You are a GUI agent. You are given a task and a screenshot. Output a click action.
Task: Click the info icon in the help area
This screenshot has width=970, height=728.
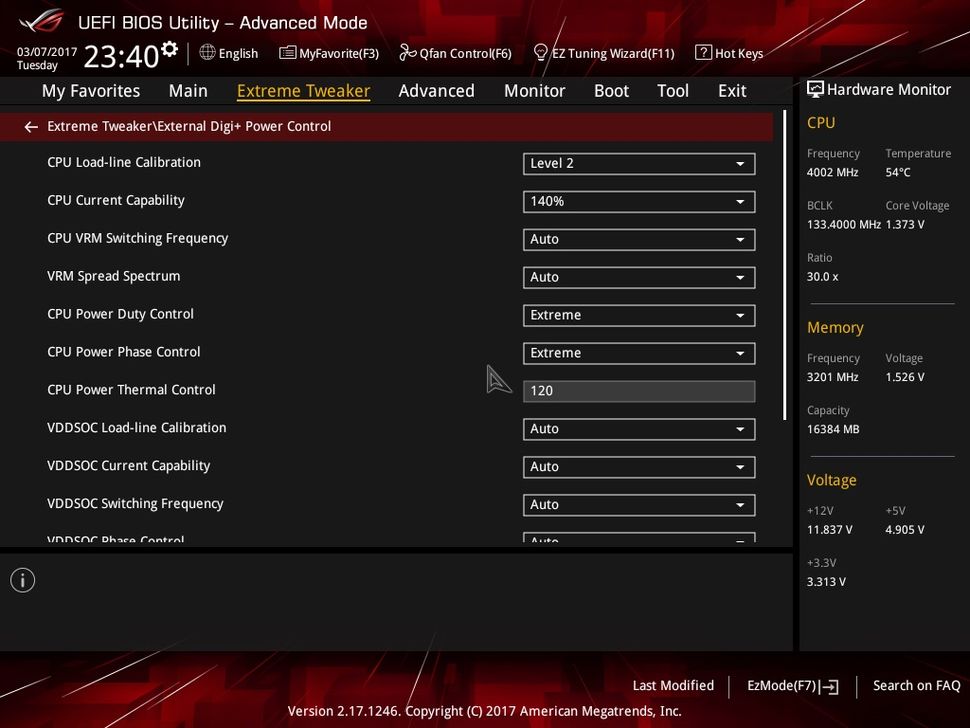(22, 580)
